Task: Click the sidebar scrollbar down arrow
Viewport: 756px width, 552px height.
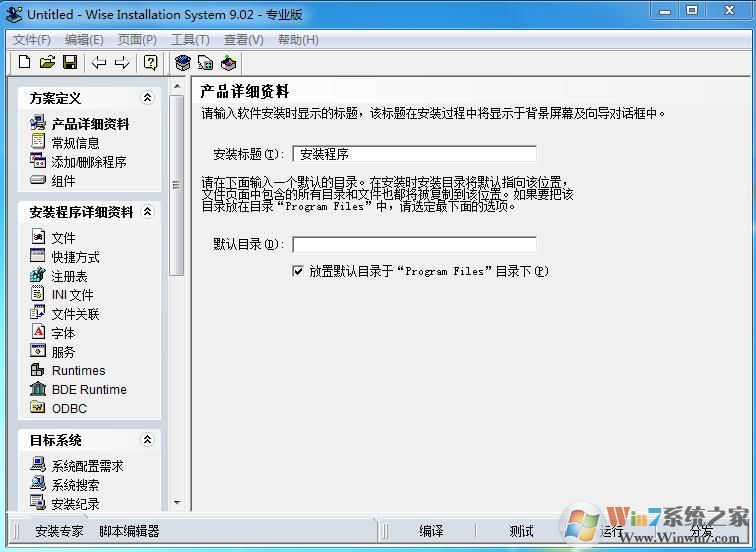Action: click(177, 503)
